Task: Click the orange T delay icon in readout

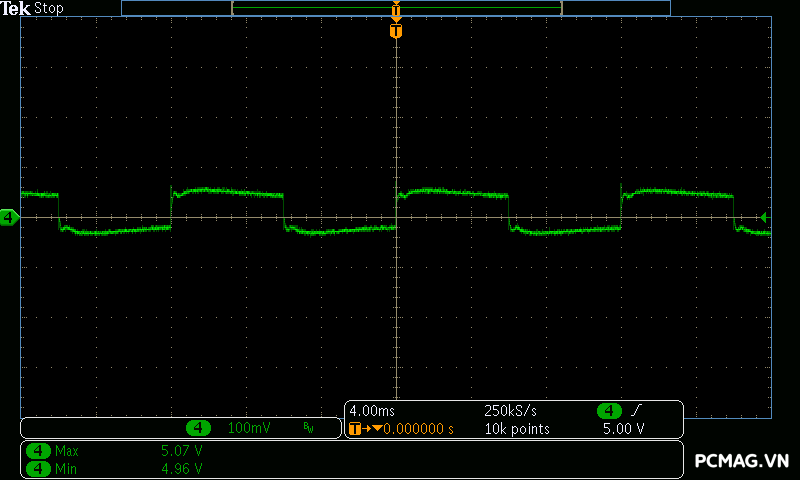Action: 355,429
